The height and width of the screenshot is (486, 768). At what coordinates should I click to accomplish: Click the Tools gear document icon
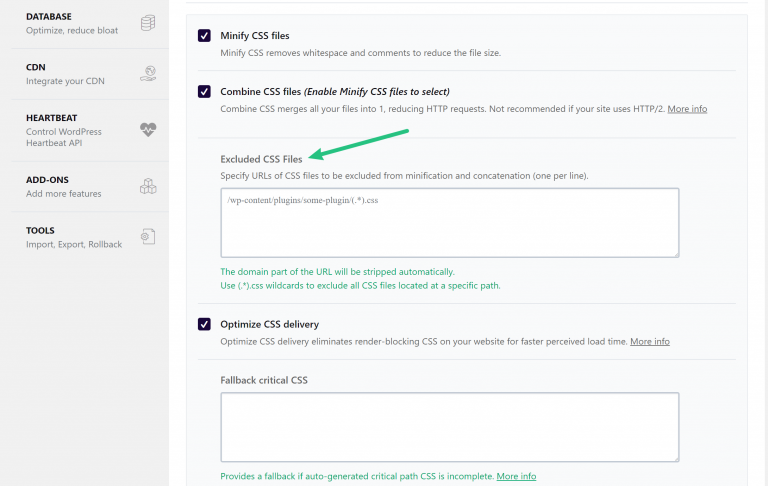pos(148,237)
